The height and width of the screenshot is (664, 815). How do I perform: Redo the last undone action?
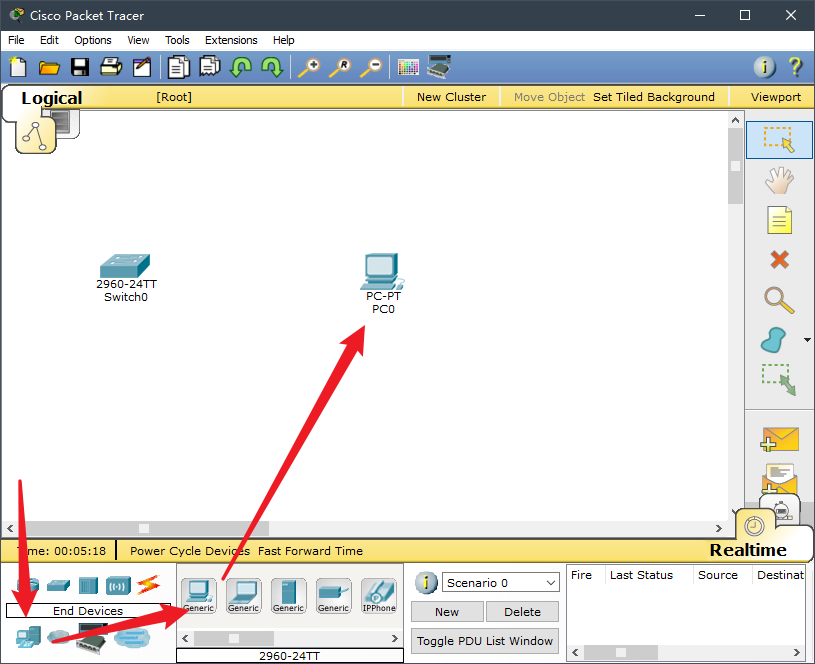[x=272, y=67]
